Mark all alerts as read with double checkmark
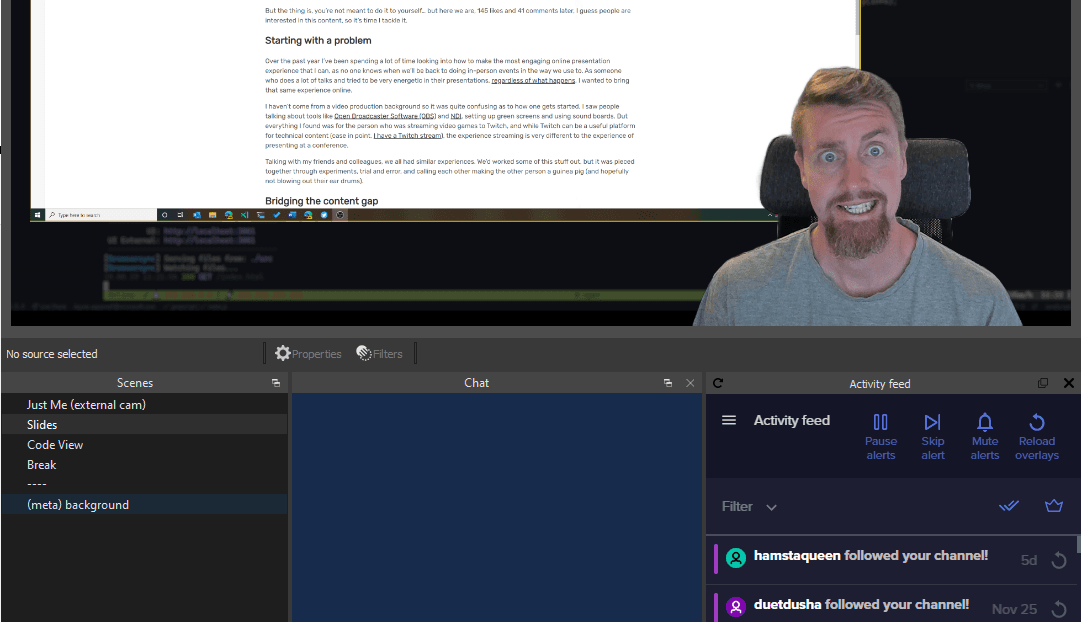The height and width of the screenshot is (622, 1081). pyautogui.click(x=1008, y=506)
